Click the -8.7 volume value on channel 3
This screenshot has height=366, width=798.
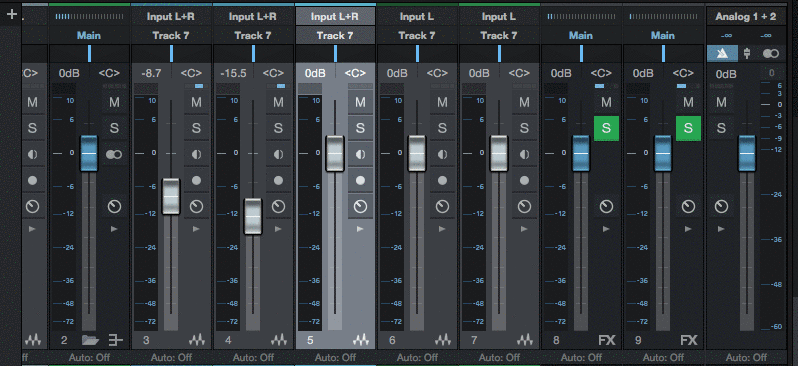[151, 73]
